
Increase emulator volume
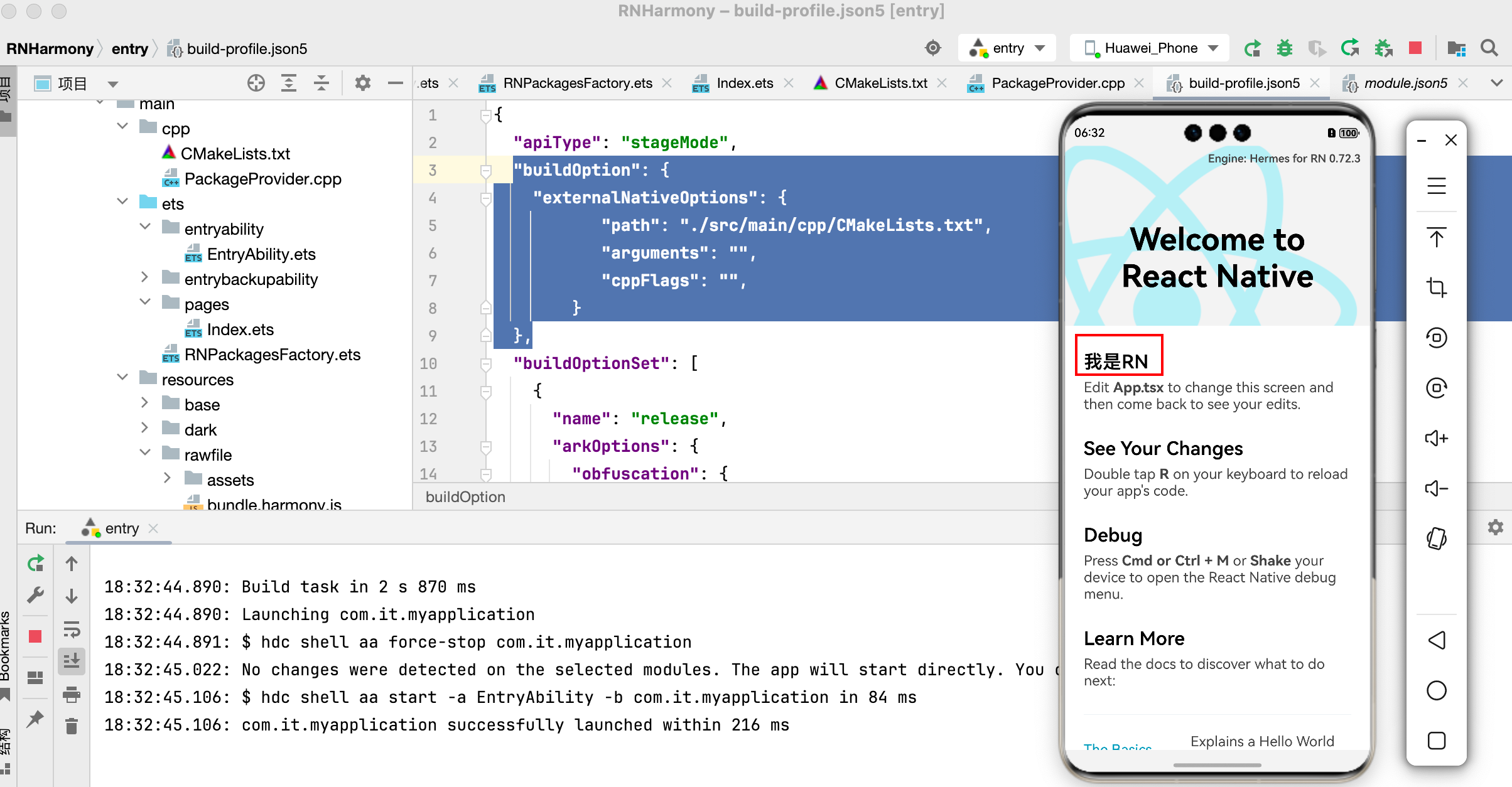[1437, 438]
